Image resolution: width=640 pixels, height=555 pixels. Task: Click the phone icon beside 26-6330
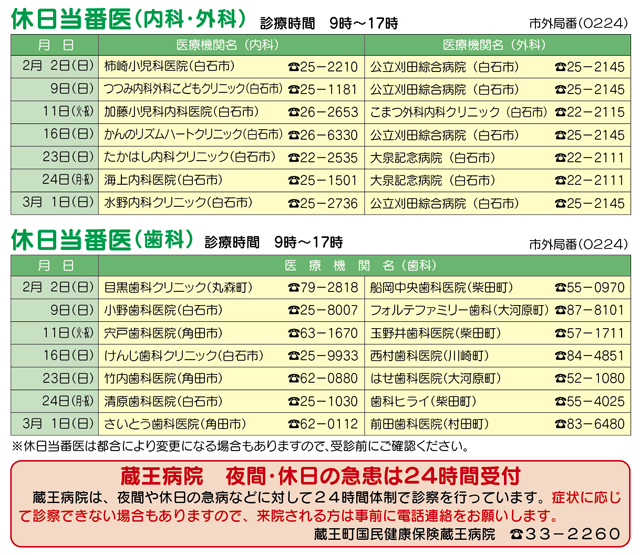coord(292,135)
